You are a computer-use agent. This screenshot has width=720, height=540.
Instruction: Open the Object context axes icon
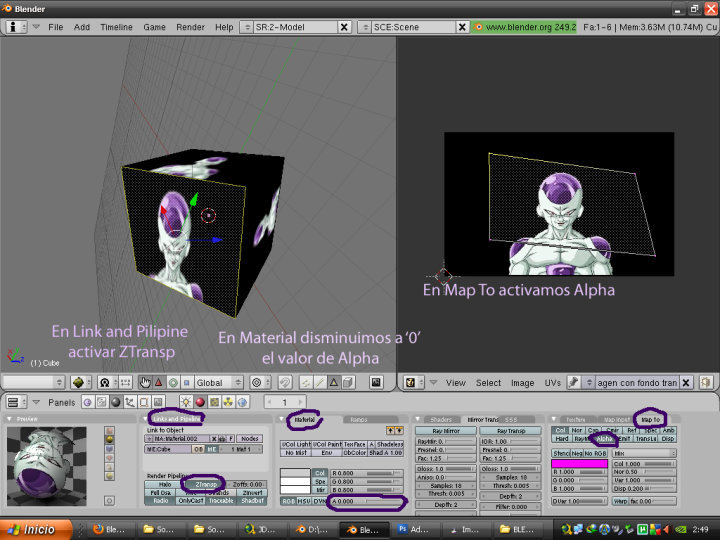click(130, 403)
